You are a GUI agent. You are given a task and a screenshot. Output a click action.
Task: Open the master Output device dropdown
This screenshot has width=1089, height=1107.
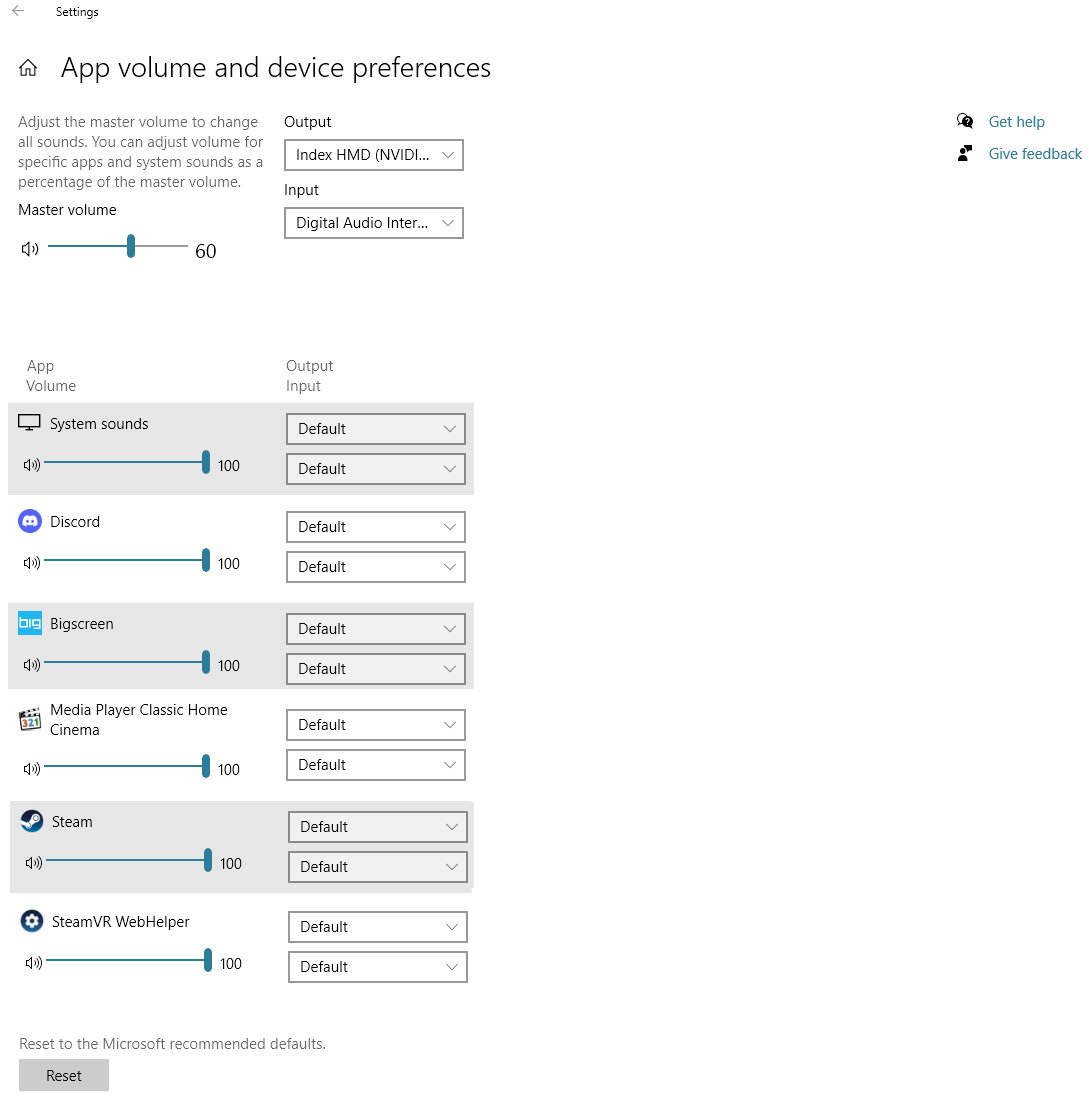[374, 155]
